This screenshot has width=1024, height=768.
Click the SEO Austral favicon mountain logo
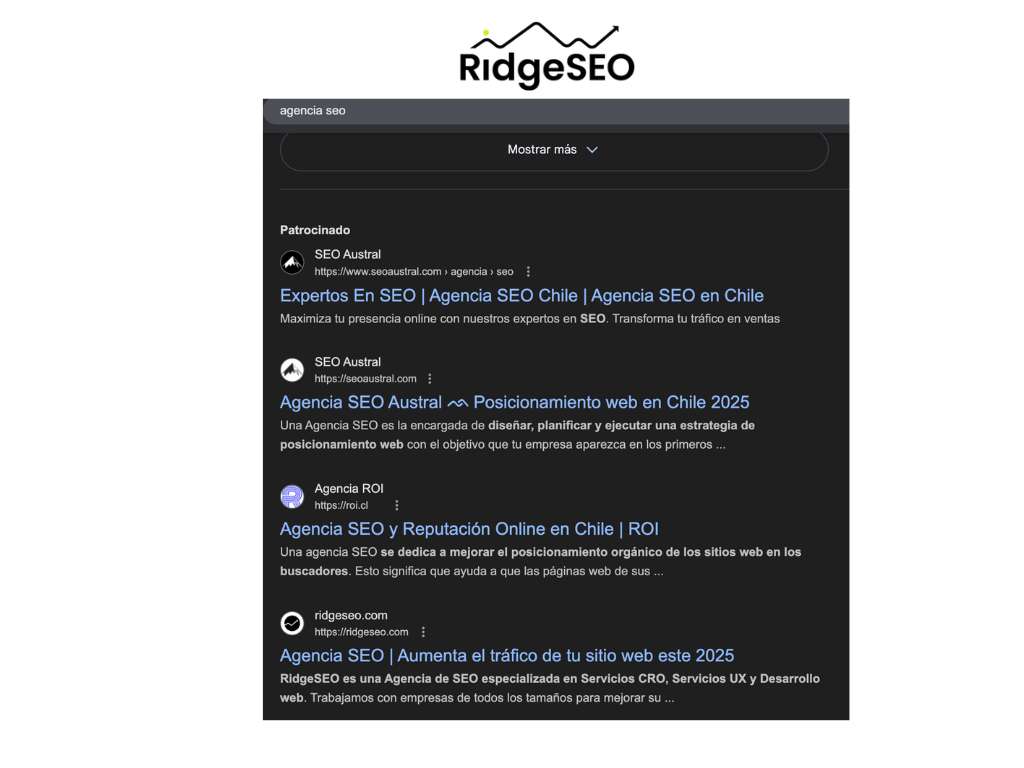291,262
